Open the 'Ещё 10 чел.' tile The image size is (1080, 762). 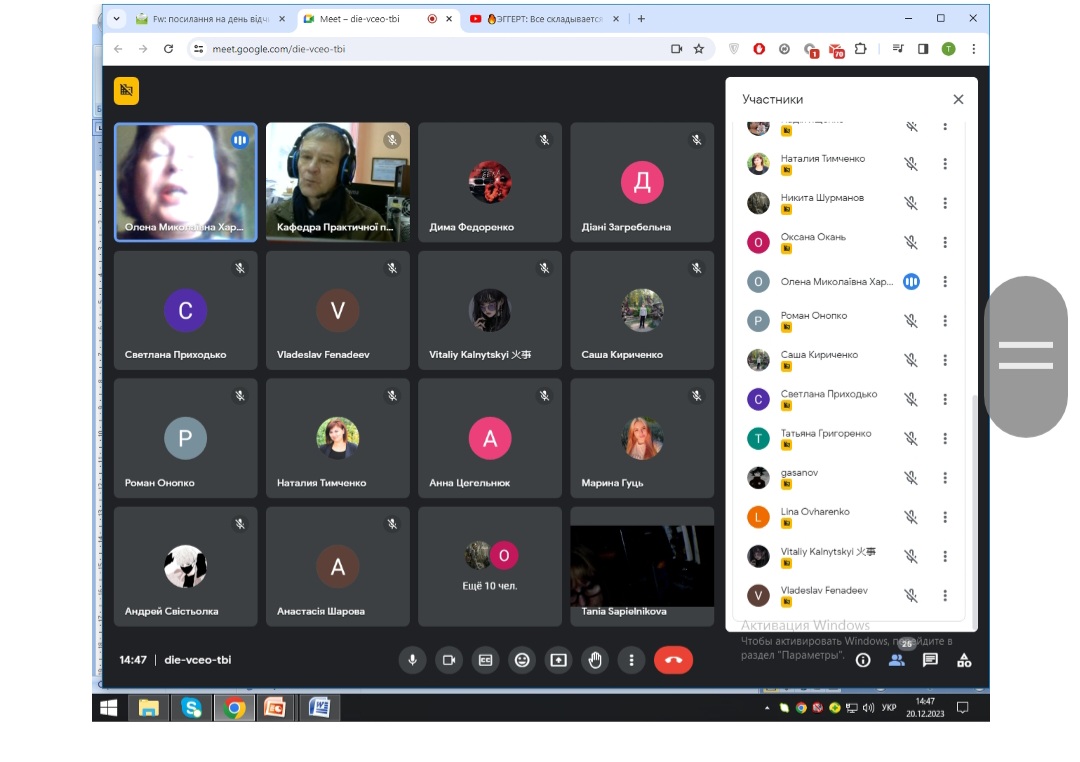490,566
